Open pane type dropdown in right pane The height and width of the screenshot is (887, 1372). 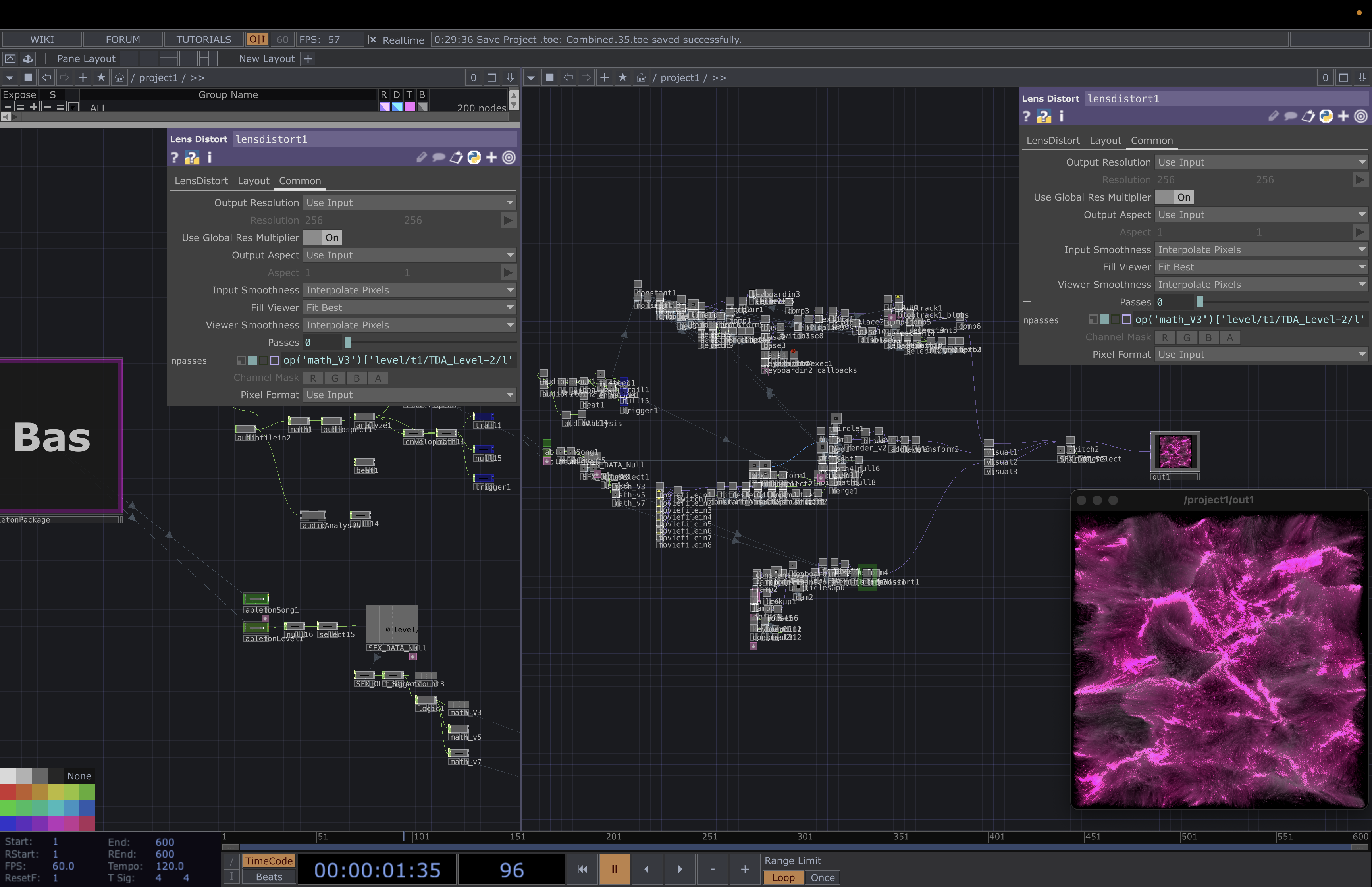[x=532, y=78]
